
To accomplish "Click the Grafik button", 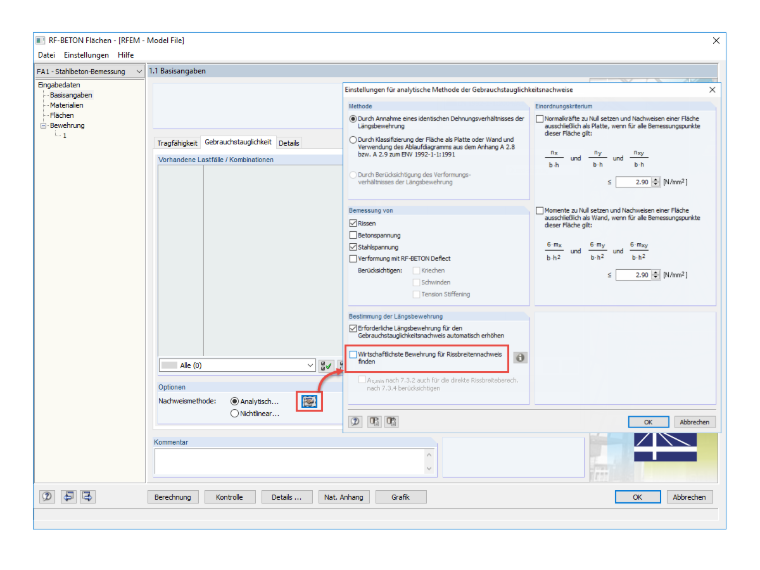I will [x=401, y=497].
